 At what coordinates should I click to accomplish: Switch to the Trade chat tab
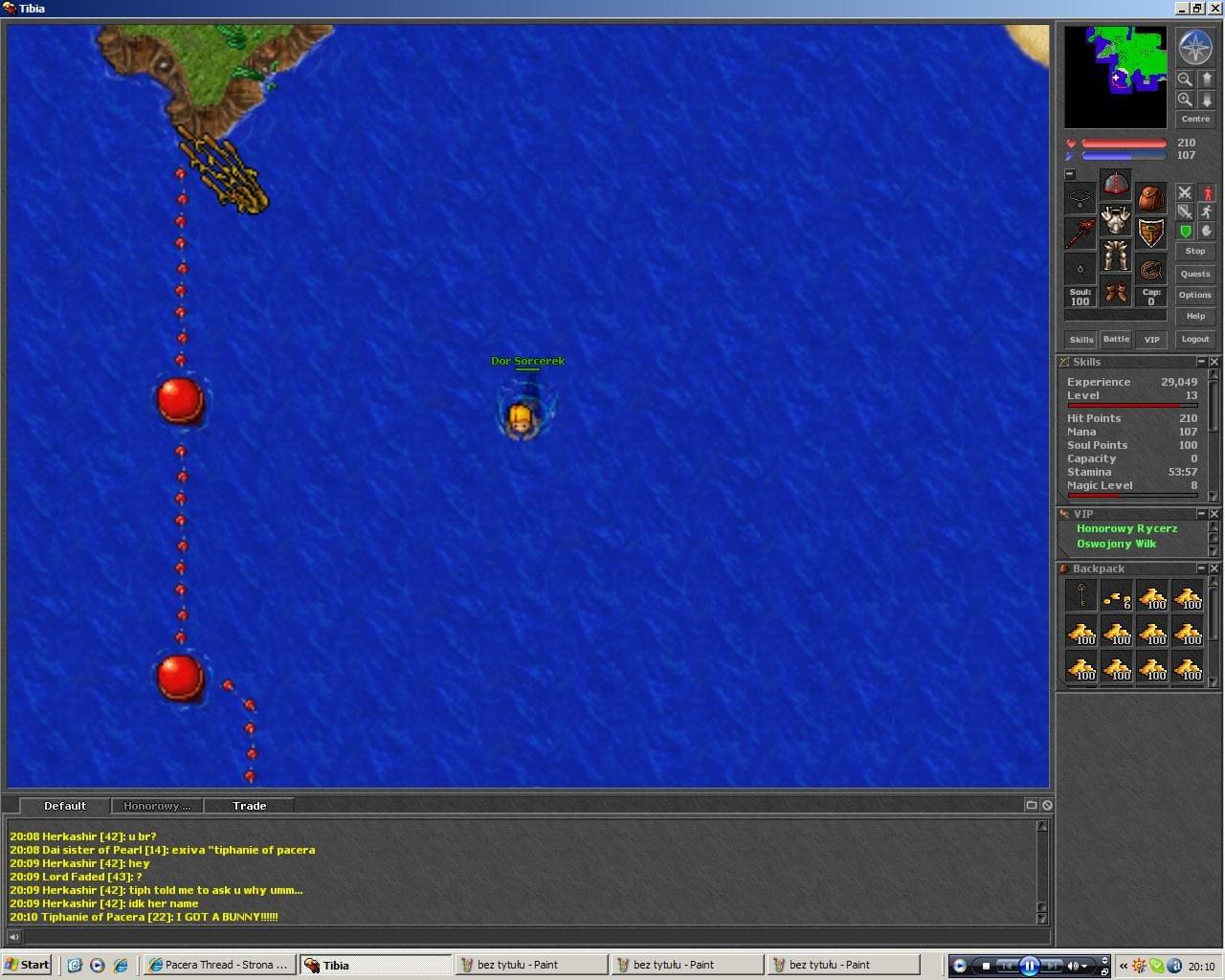click(x=249, y=806)
